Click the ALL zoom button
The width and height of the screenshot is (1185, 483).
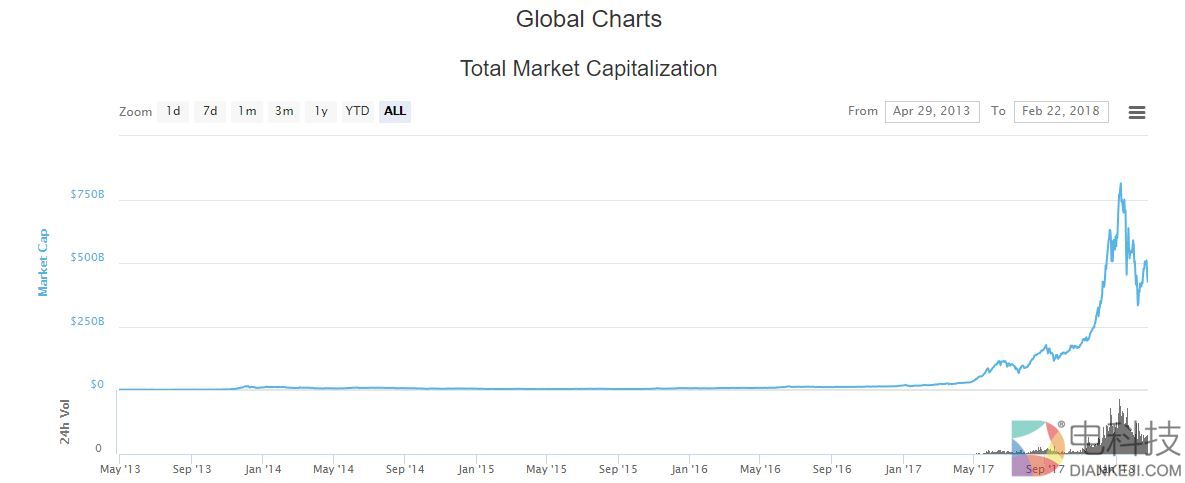click(395, 111)
